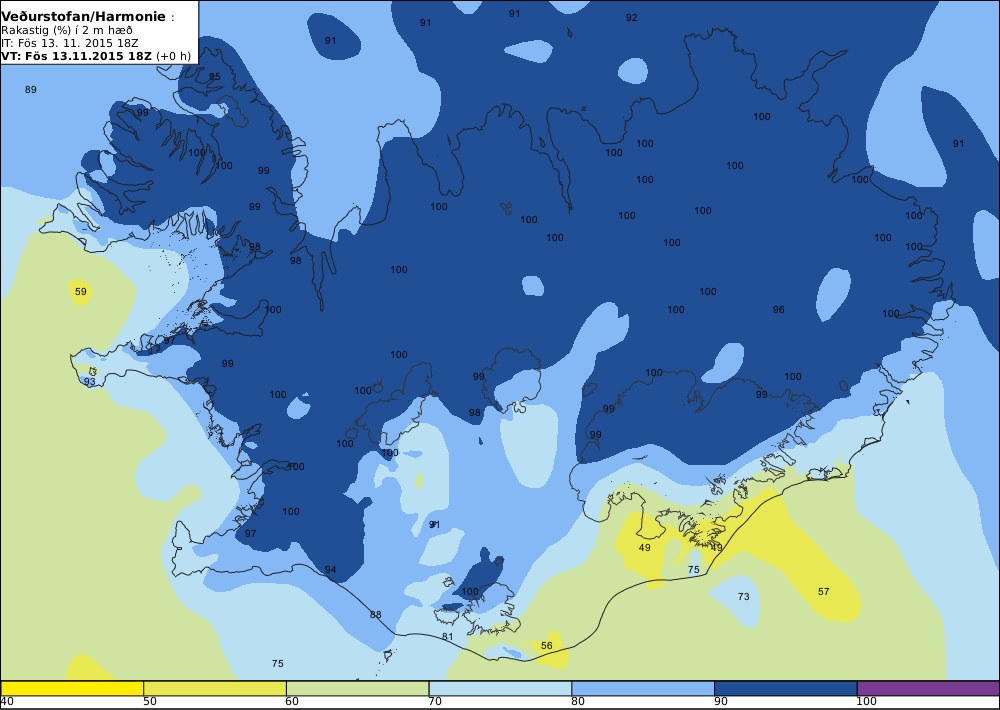The height and width of the screenshot is (710, 1000).
Task: Click the legend tick label 50
Action: point(149,702)
